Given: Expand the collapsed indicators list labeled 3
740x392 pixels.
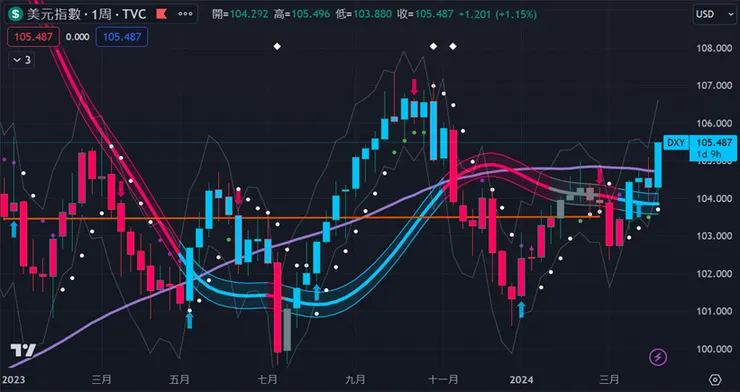Looking at the screenshot, I should [22, 60].
